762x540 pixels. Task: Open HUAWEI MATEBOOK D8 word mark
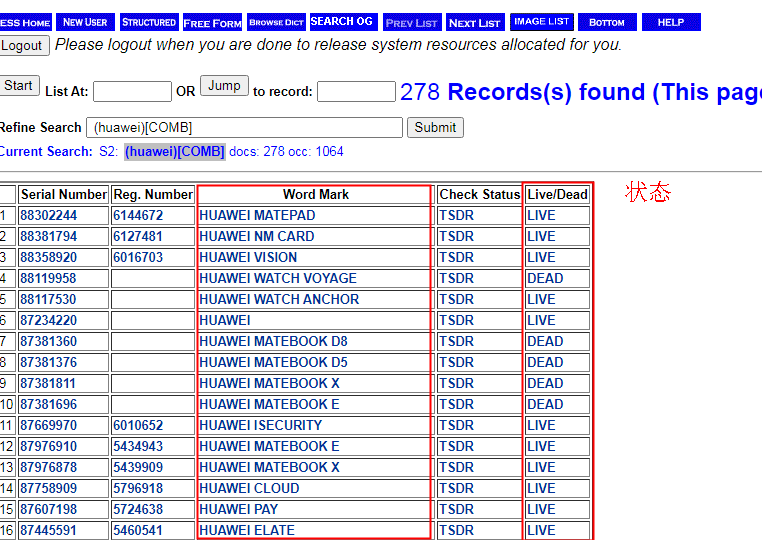pyautogui.click(x=273, y=341)
